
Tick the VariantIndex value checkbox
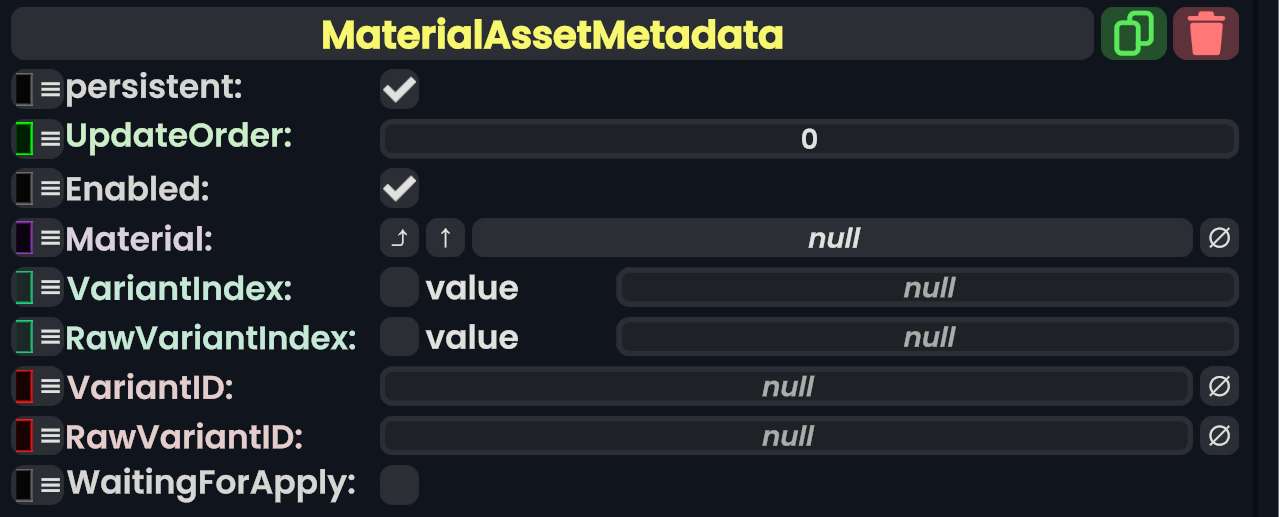[x=399, y=288]
